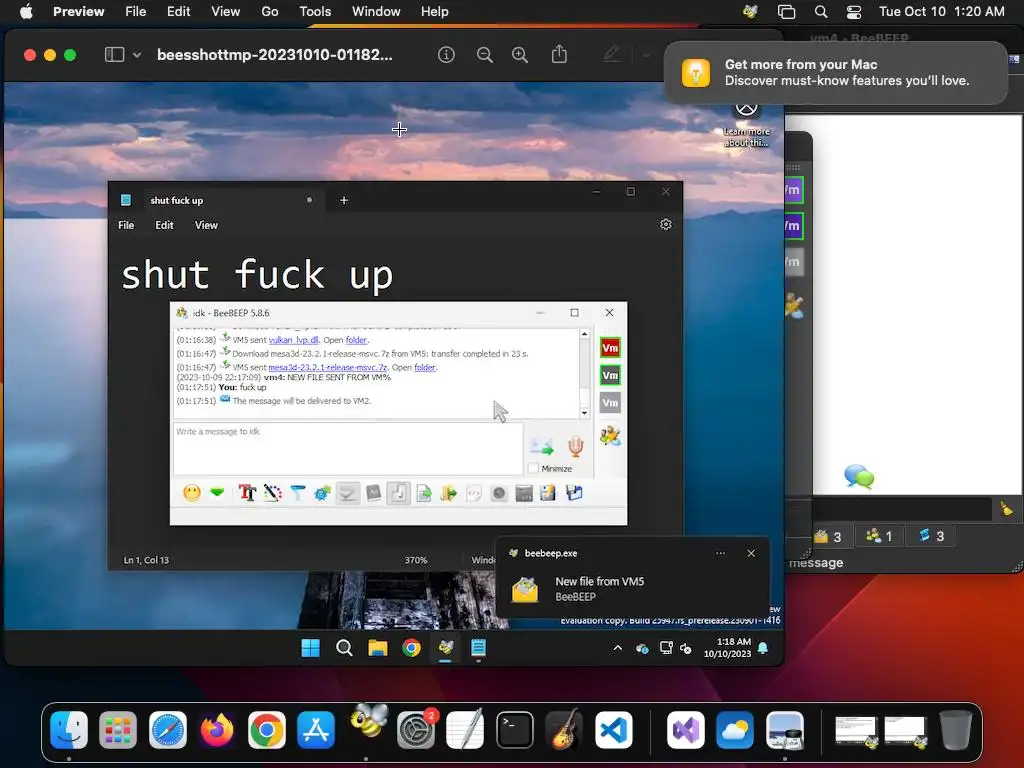This screenshot has height=768, width=1024.
Task: Open the Window menu in the menu bar
Action: point(376,11)
